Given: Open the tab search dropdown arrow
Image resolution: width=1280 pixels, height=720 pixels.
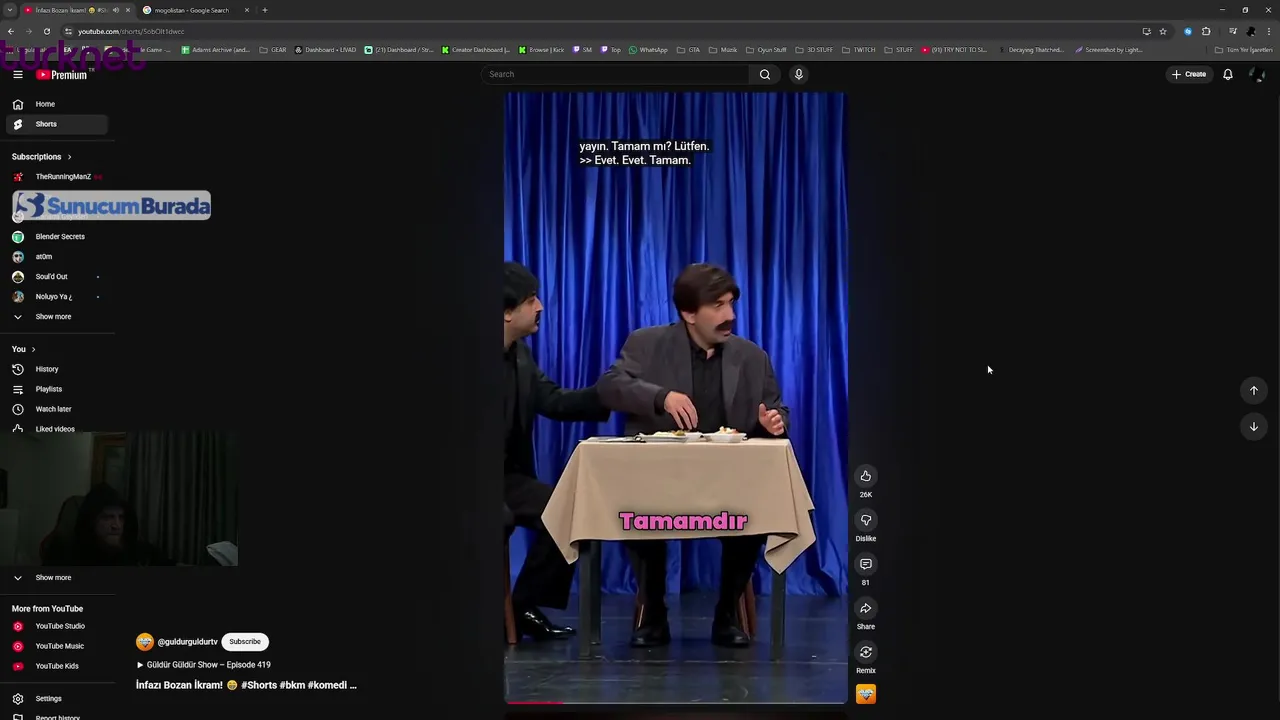Looking at the screenshot, I should [9, 10].
